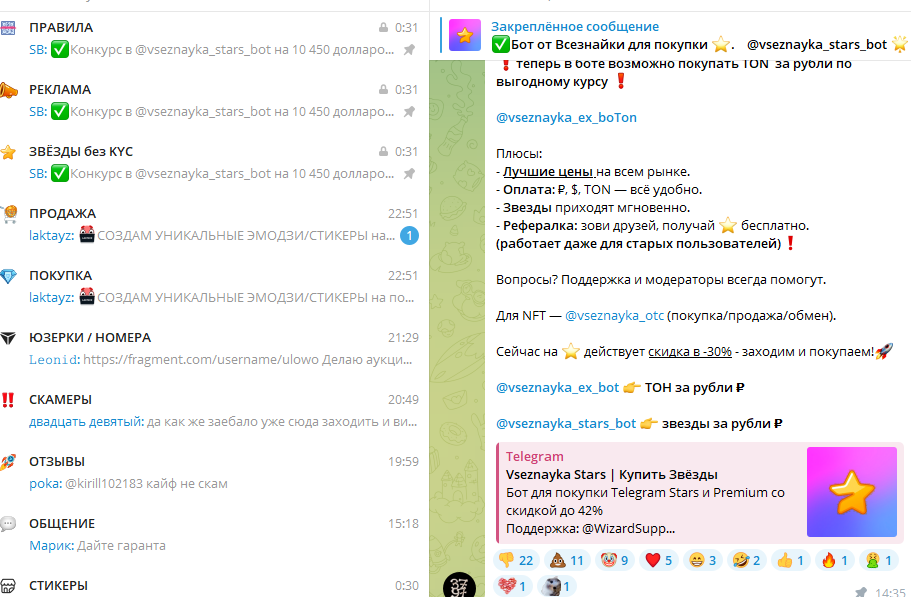Click the скидка в -30% link
This screenshot has height=597, width=911.
[x=690, y=352]
